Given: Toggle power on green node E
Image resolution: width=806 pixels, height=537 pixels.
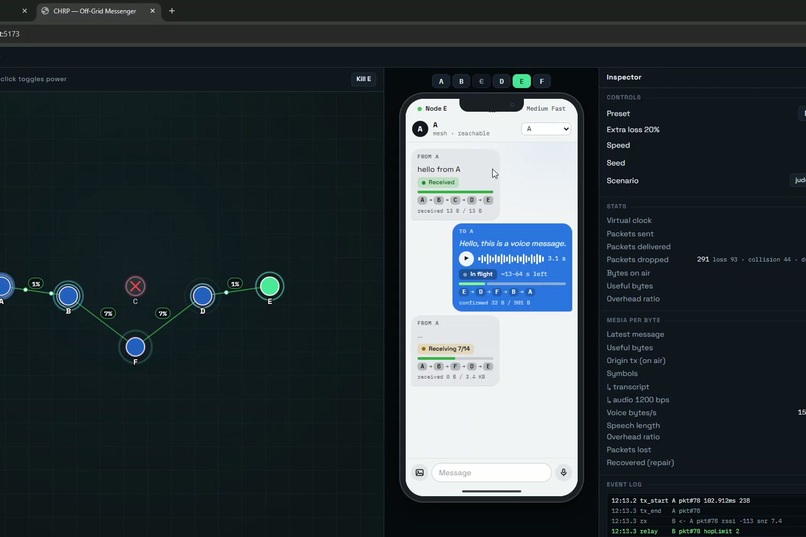Looking at the screenshot, I should coord(269,286).
